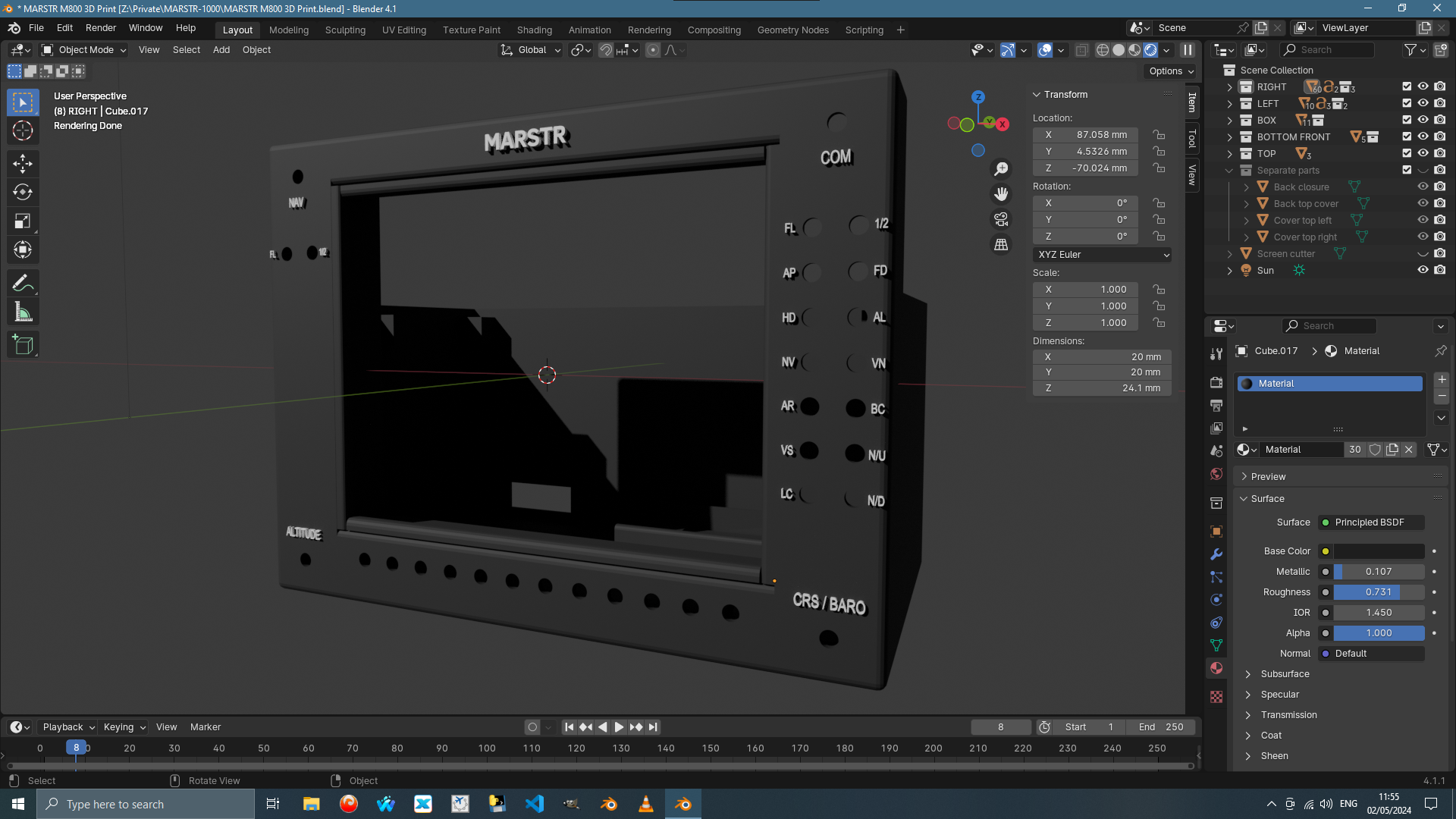Image resolution: width=1456 pixels, height=819 pixels.
Task: Switch to the Geometry Nodes workspace
Action: pyautogui.click(x=792, y=30)
